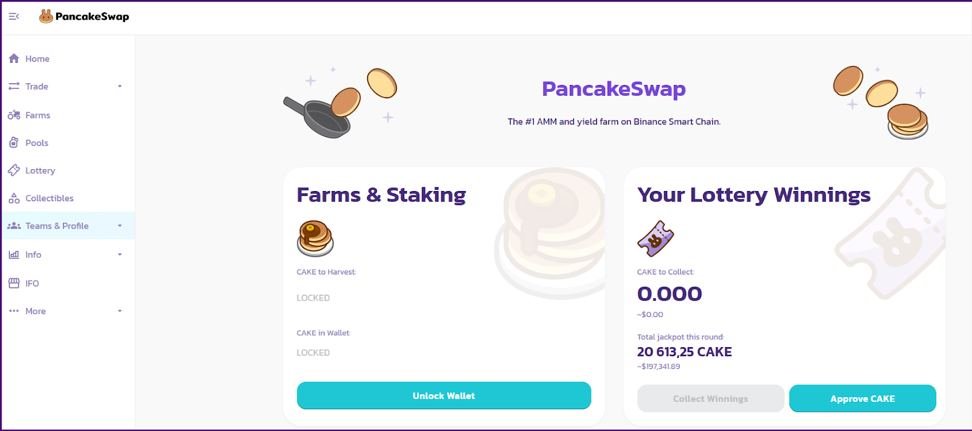This screenshot has height=431, width=972.
Task: Click the purple lottery ticket image
Action: [655, 238]
